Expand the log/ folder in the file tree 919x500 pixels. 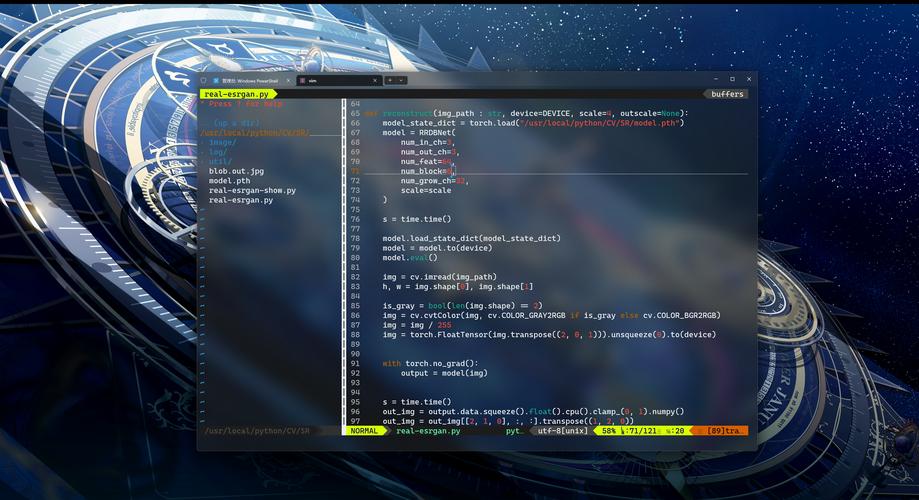pyautogui.click(x=218, y=152)
